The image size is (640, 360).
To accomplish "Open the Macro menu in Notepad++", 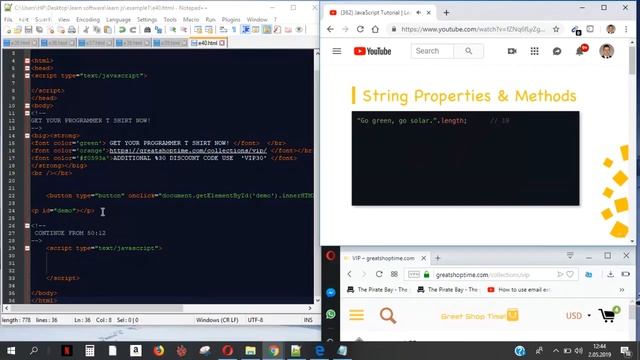I will click(x=191, y=20).
